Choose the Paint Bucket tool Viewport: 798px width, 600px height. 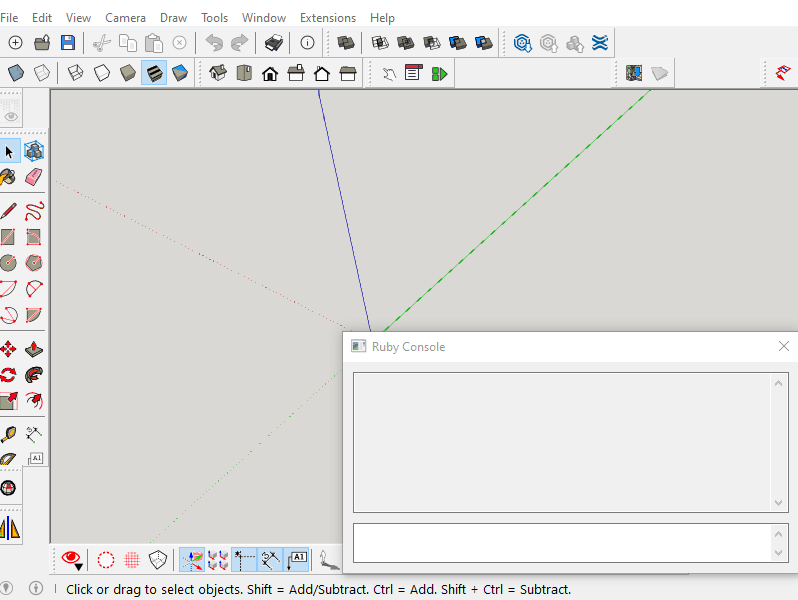[8, 177]
